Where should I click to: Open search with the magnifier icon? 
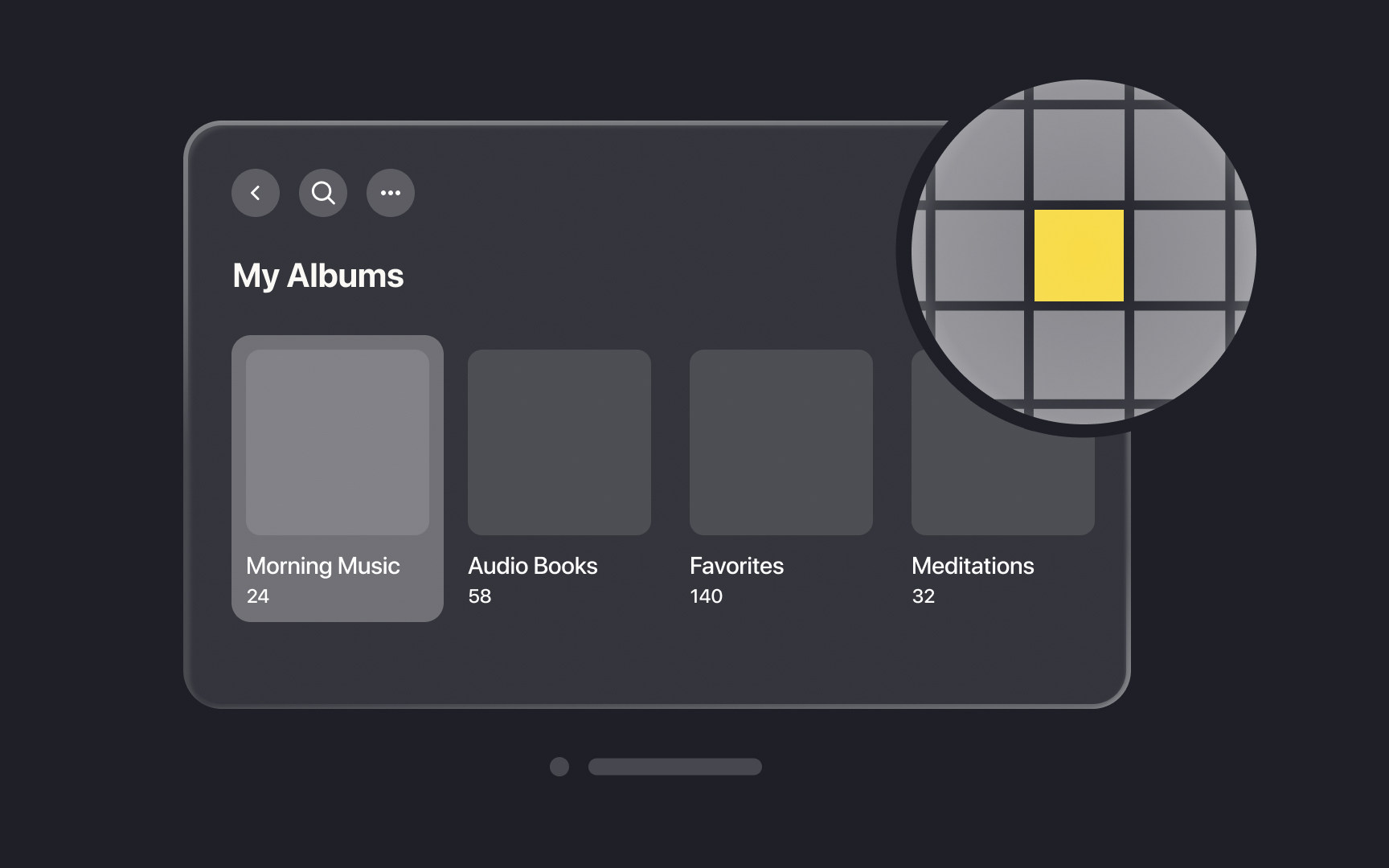(x=323, y=193)
